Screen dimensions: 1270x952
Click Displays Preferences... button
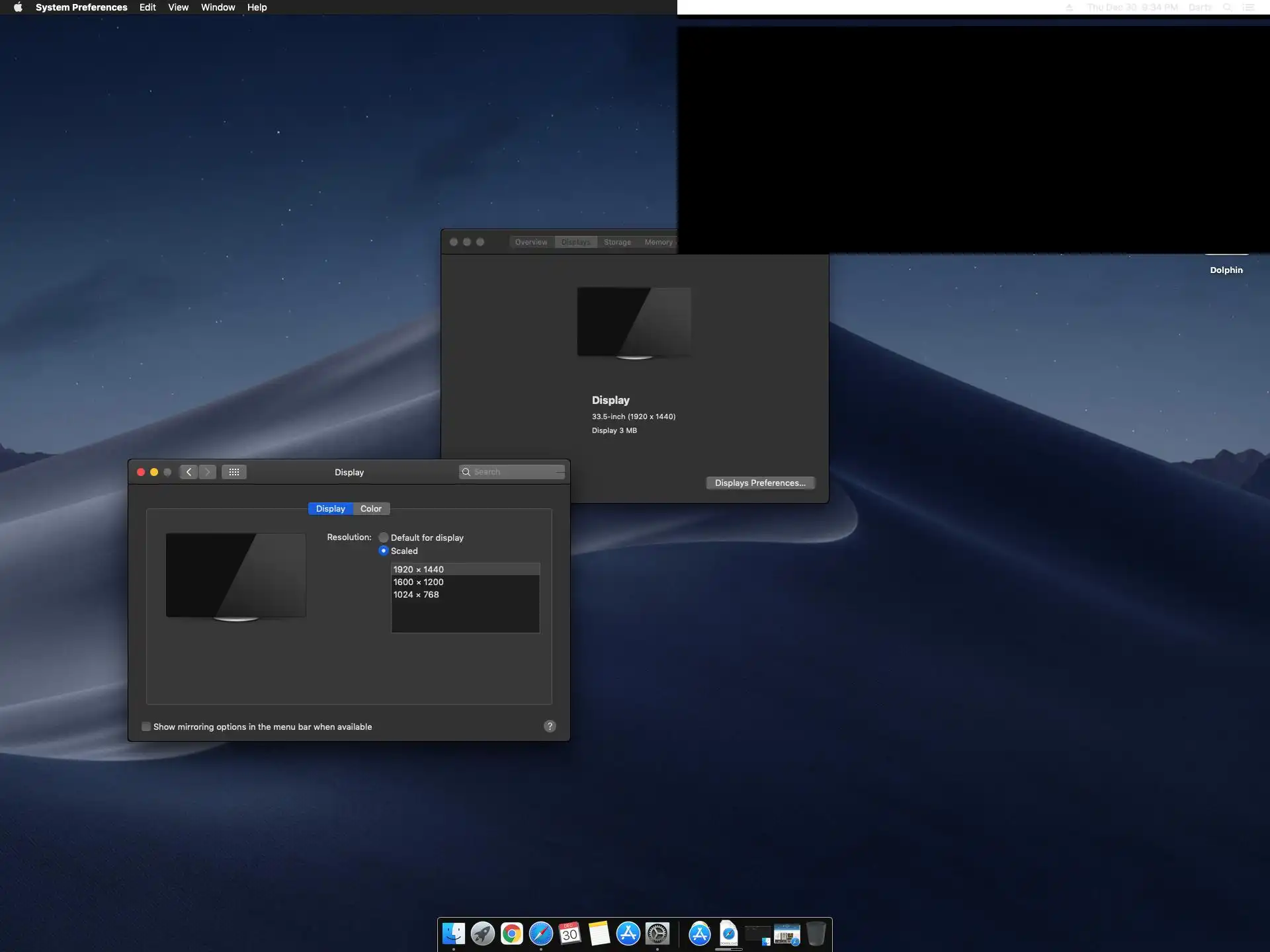pyautogui.click(x=760, y=483)
